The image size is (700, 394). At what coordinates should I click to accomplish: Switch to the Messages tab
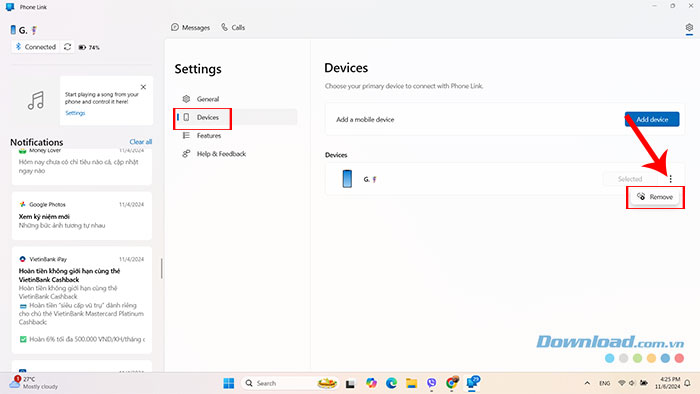(x=191, y=28)
